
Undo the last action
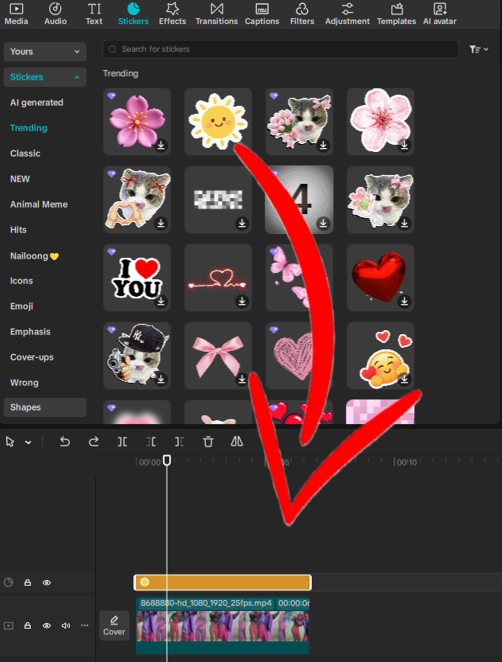pos(65,442)
